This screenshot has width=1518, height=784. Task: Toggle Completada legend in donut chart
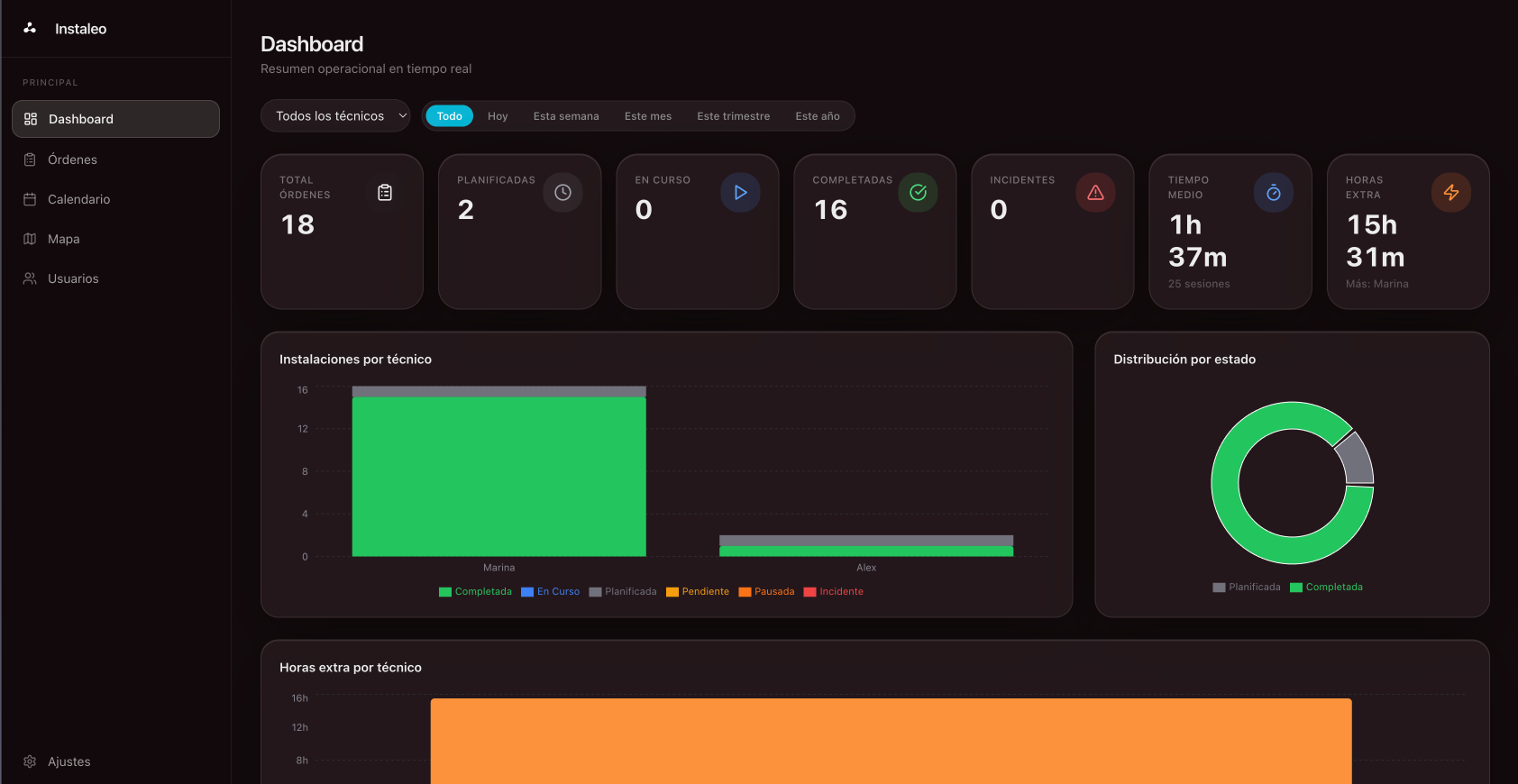(x=1326, y=588)
